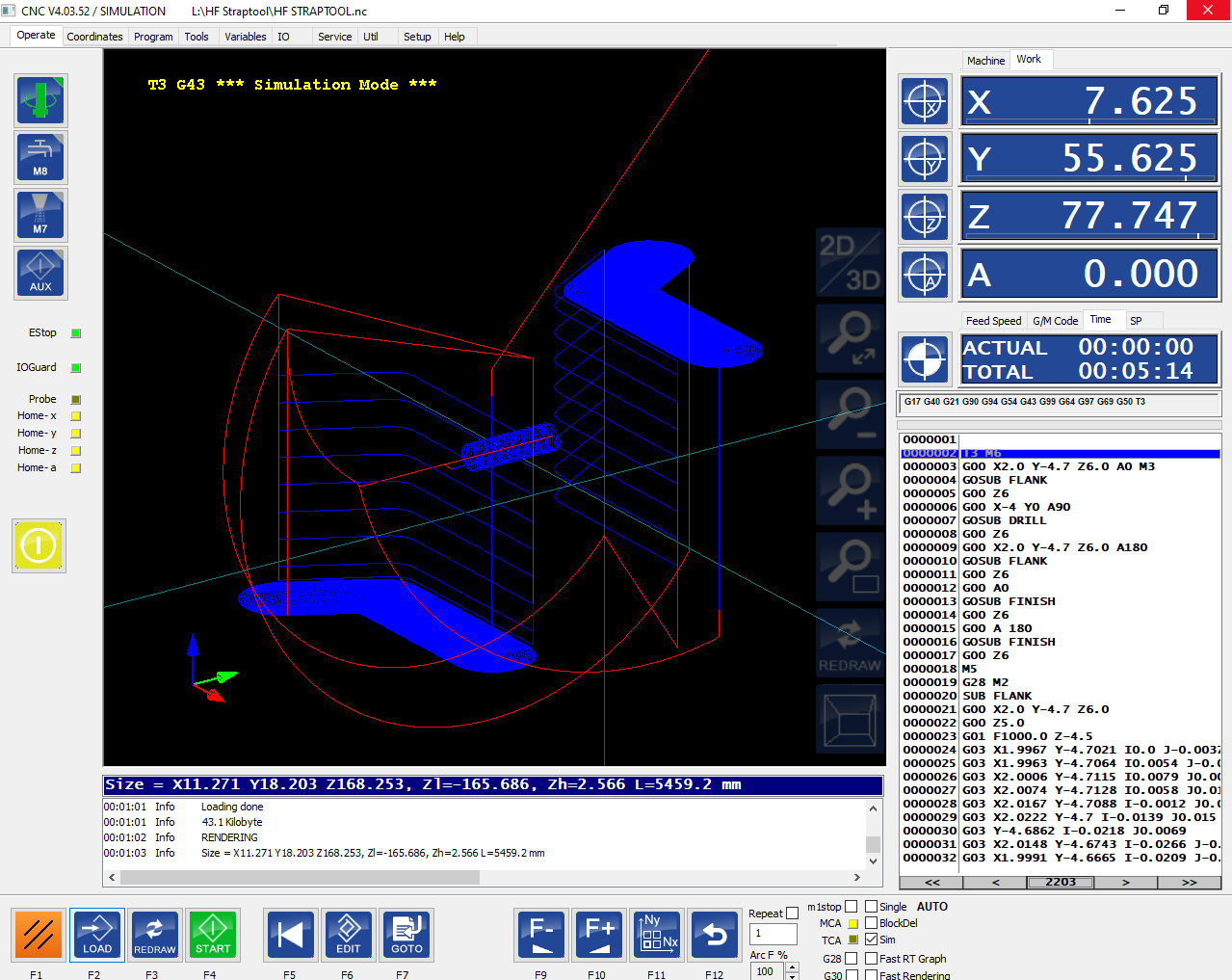1232x980 pixels.
Task: Toggle the AUX output button
Action: point(40,273)
